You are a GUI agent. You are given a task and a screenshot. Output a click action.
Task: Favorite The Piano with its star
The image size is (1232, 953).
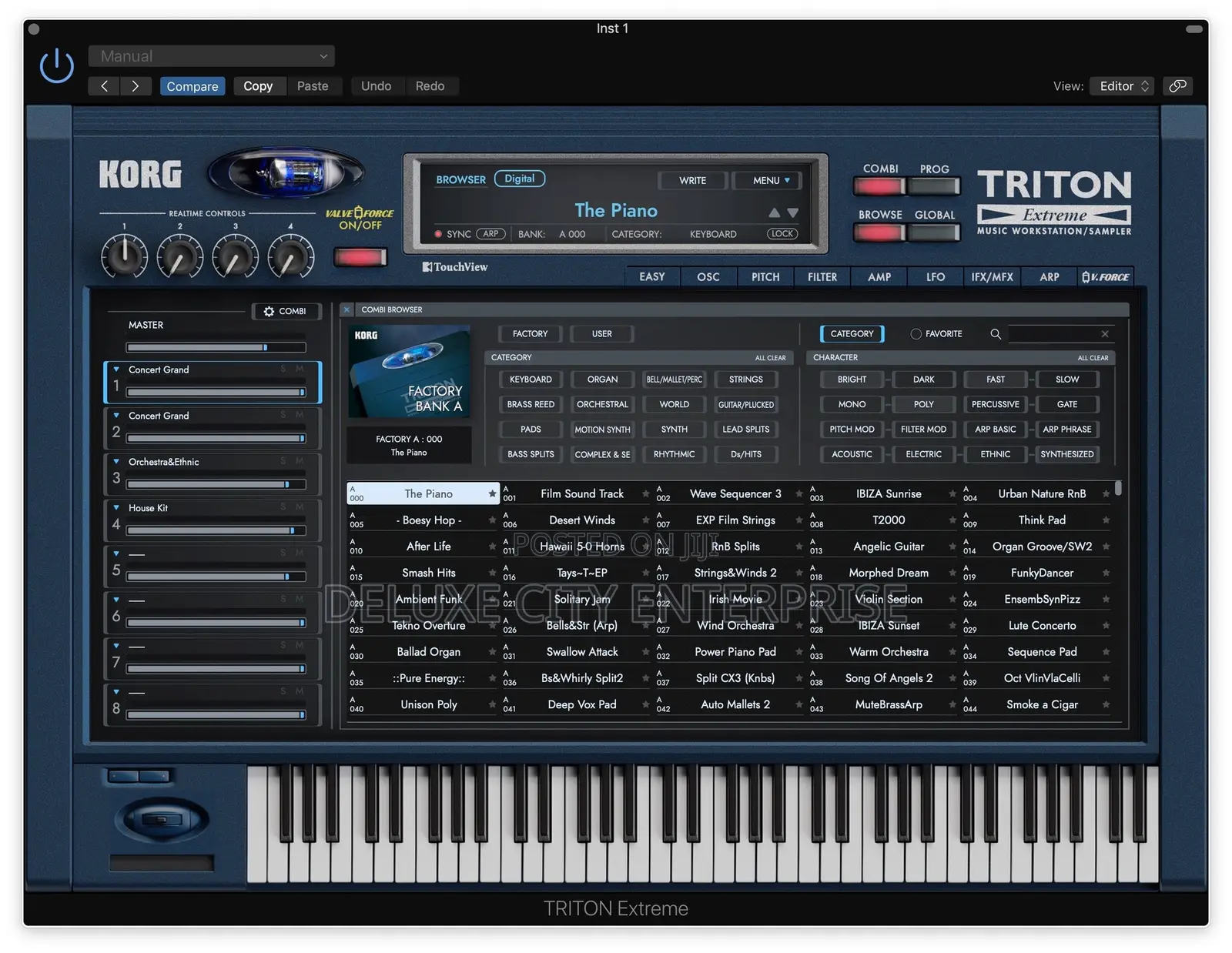coord(492,493)
